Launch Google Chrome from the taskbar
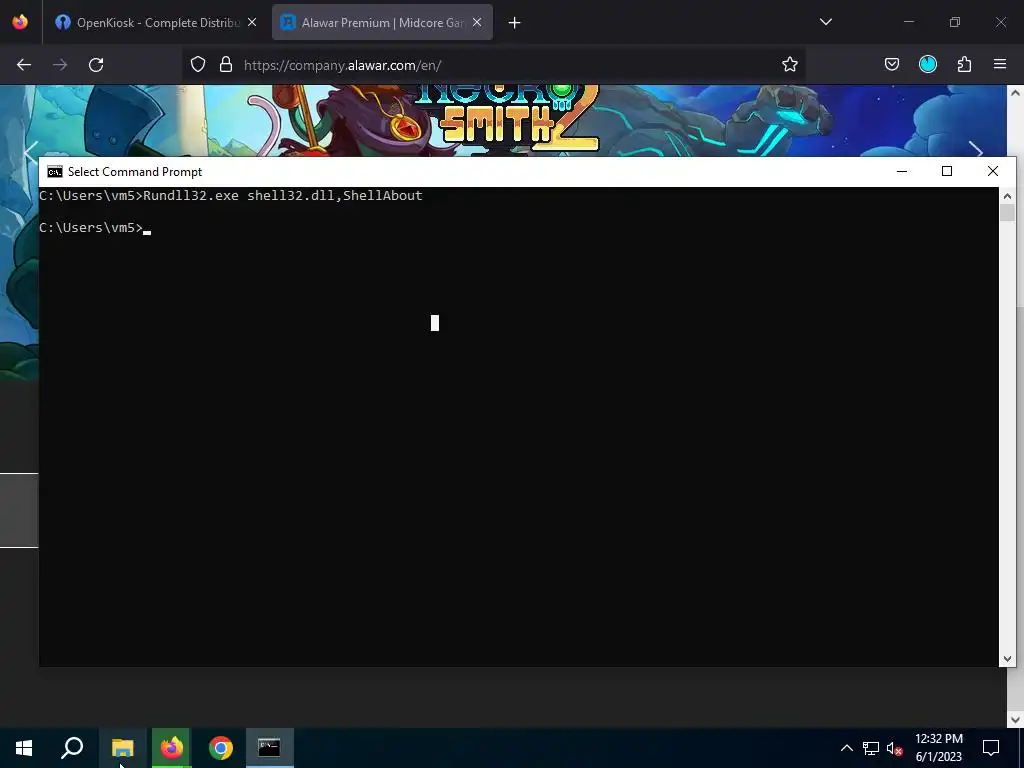 [x=221, y=748]
